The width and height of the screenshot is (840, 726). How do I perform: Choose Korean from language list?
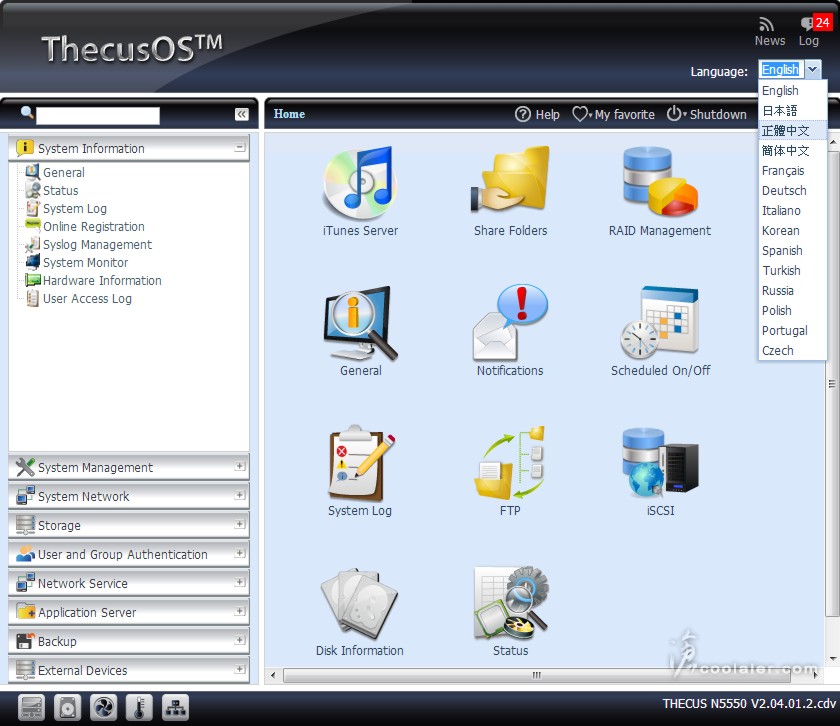(792, 231)
